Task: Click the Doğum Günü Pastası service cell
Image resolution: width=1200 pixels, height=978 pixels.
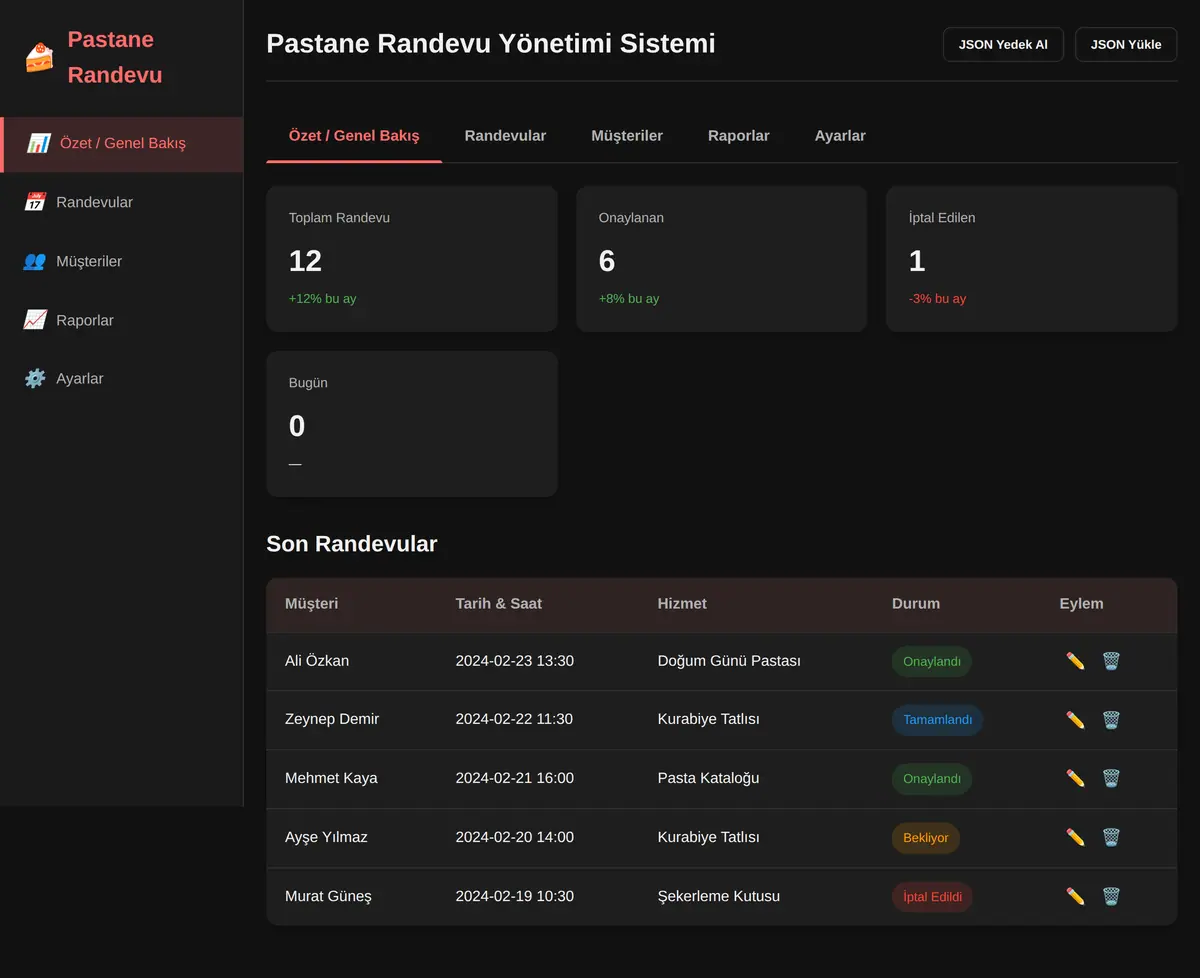Action: tap(729, 661)
